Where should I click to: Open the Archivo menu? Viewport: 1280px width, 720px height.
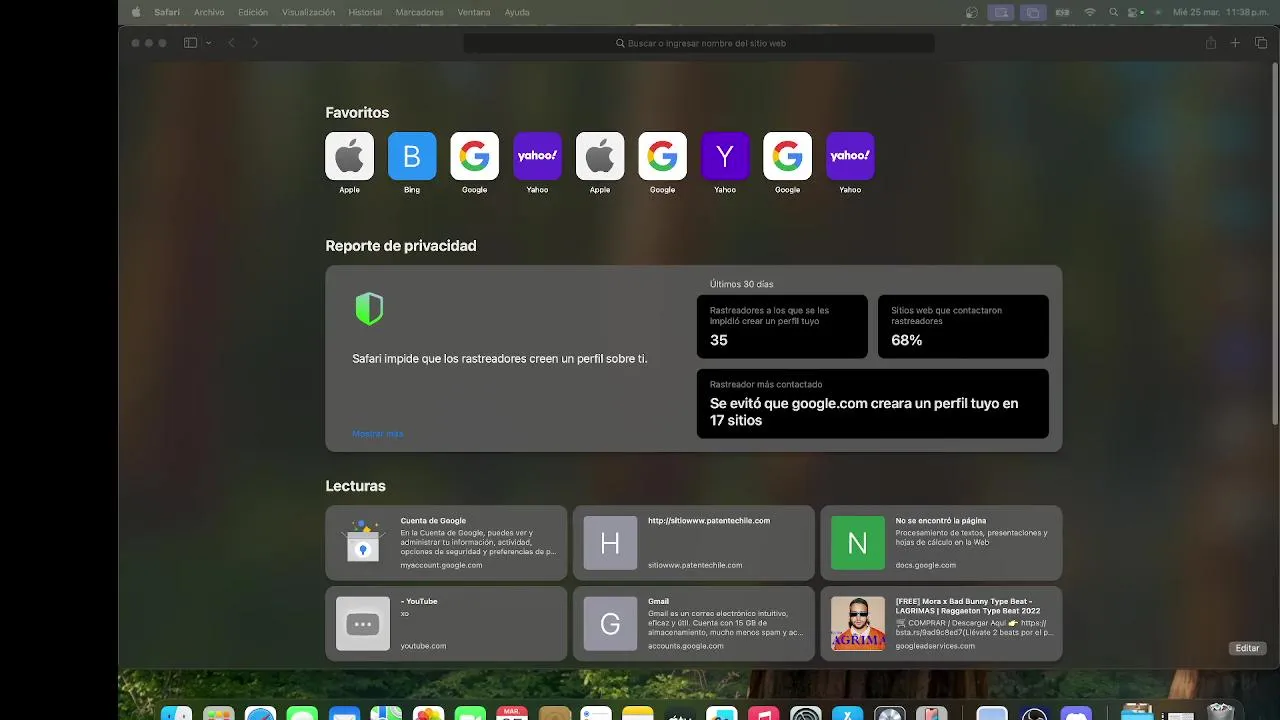pyautogui.click(x=209, y=12)
